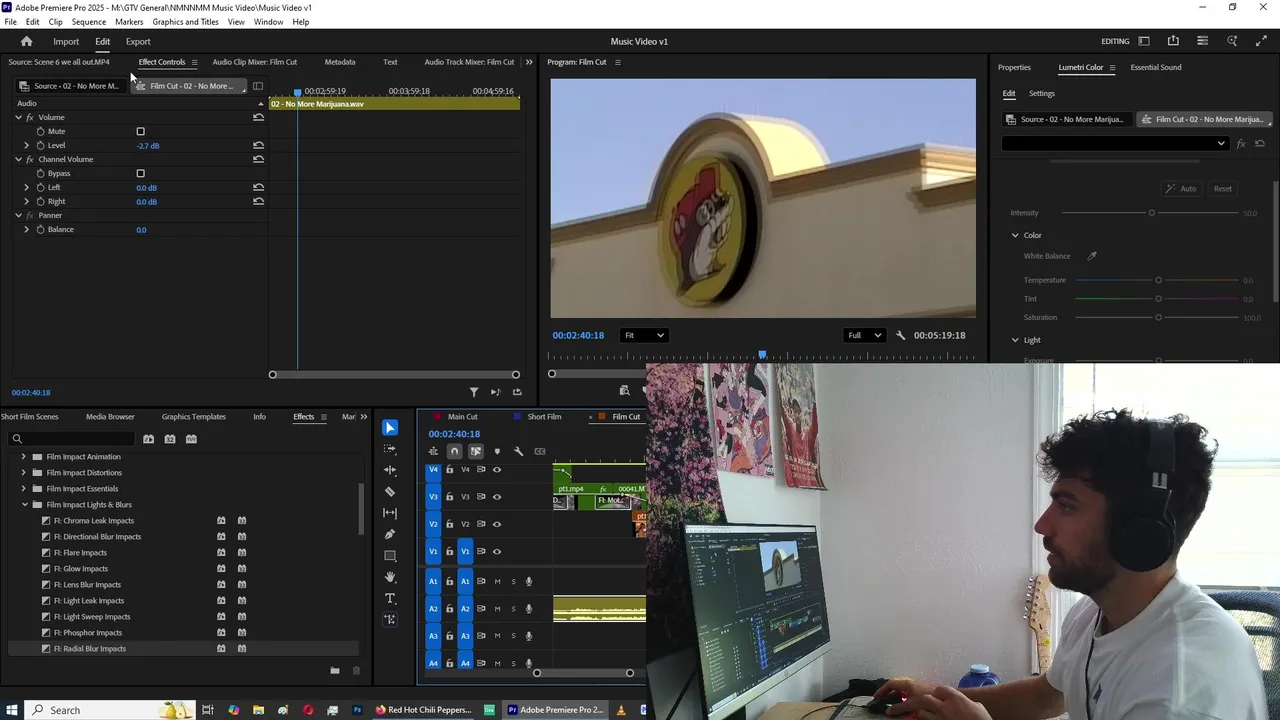Create new custom bin in Effects panel
Screen dimensions: 1280x720
click(x=335, y=670)
